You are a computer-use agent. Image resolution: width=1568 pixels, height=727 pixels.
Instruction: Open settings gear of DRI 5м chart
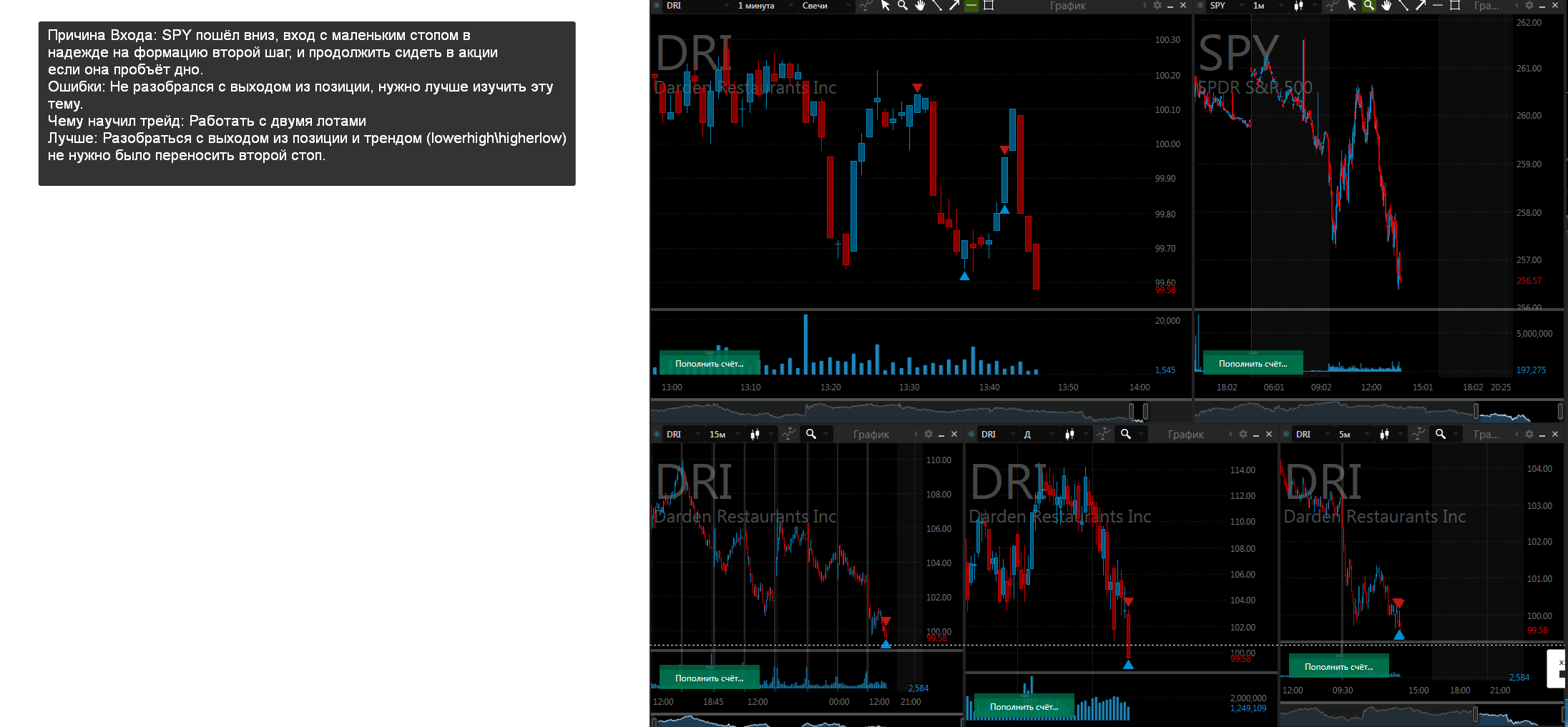(x=1529, y=434)
